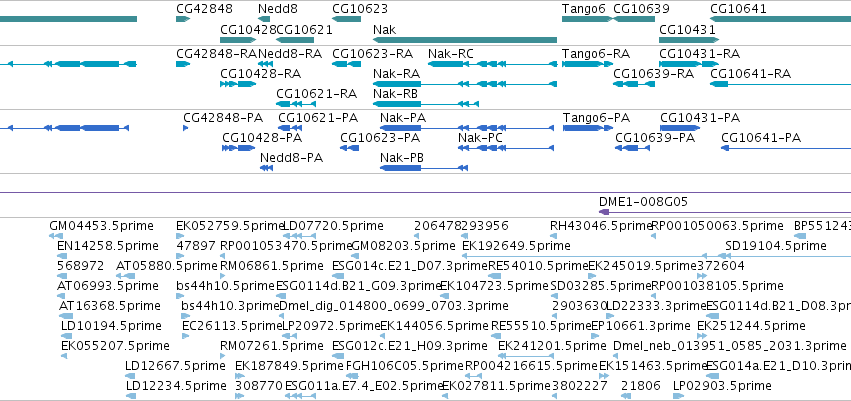Open the EK241201.5prime EST
Viewport: 851px width, 401px height.
click(525, 356)
